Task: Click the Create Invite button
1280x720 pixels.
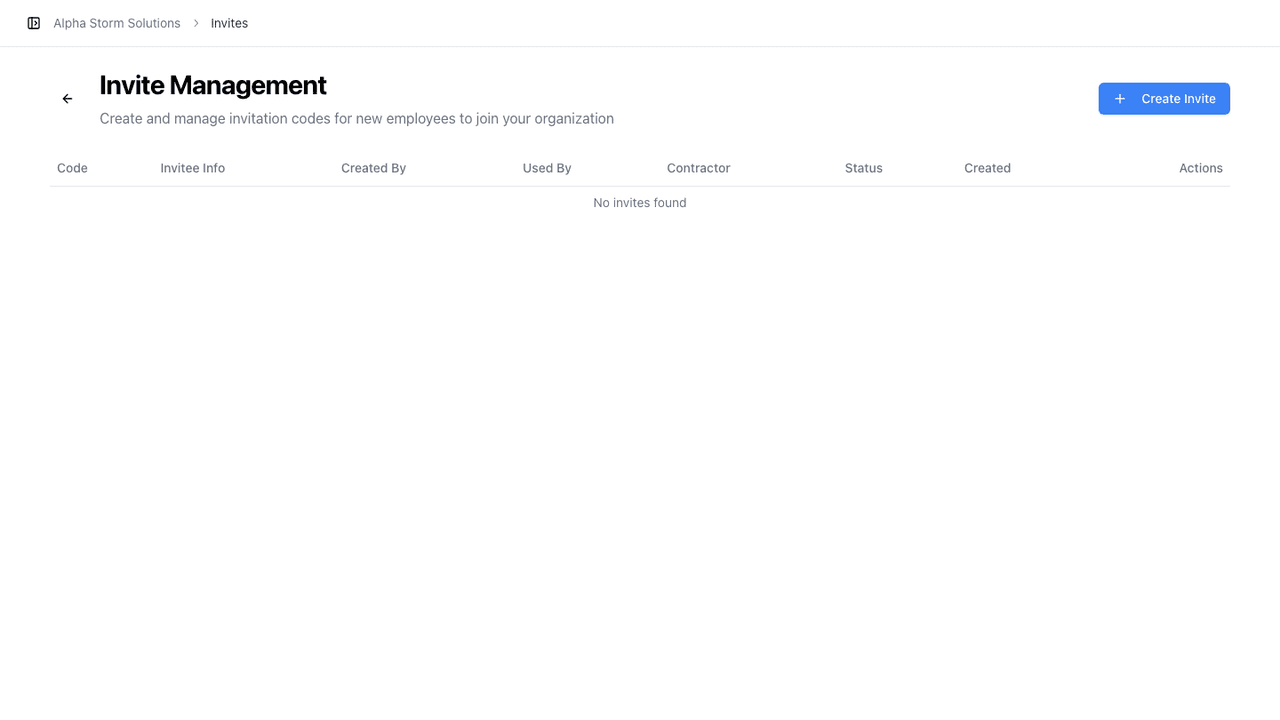Action: click(1164, 99)
